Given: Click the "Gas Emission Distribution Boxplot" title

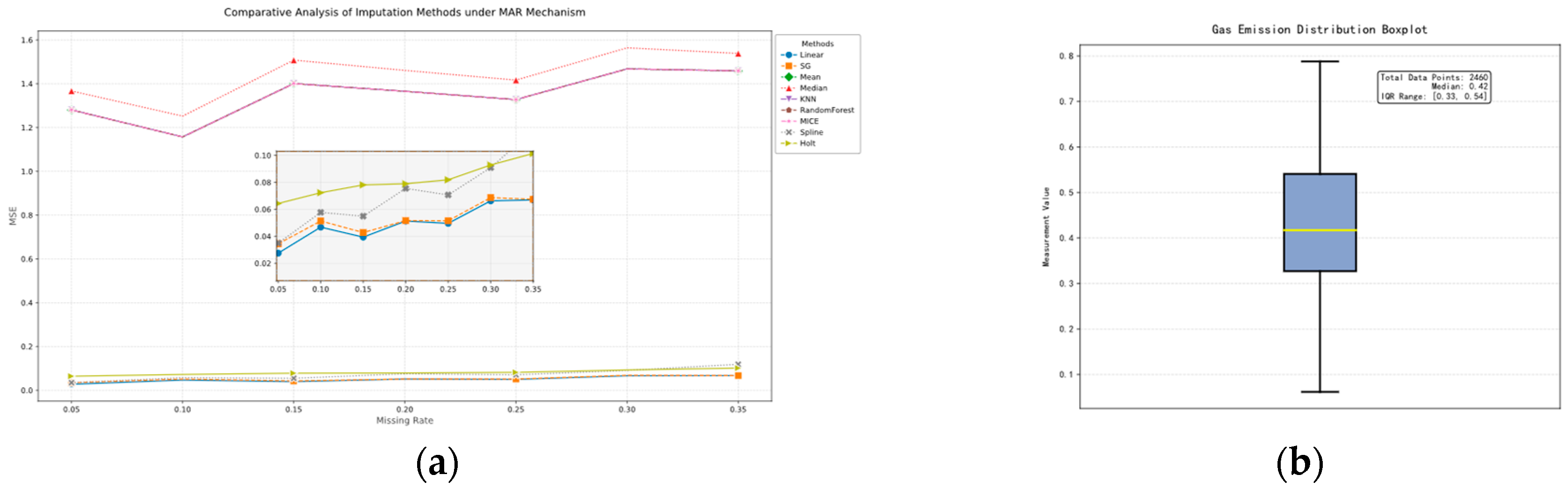Looking at the screenshot, I should [x=1319, y=29].
